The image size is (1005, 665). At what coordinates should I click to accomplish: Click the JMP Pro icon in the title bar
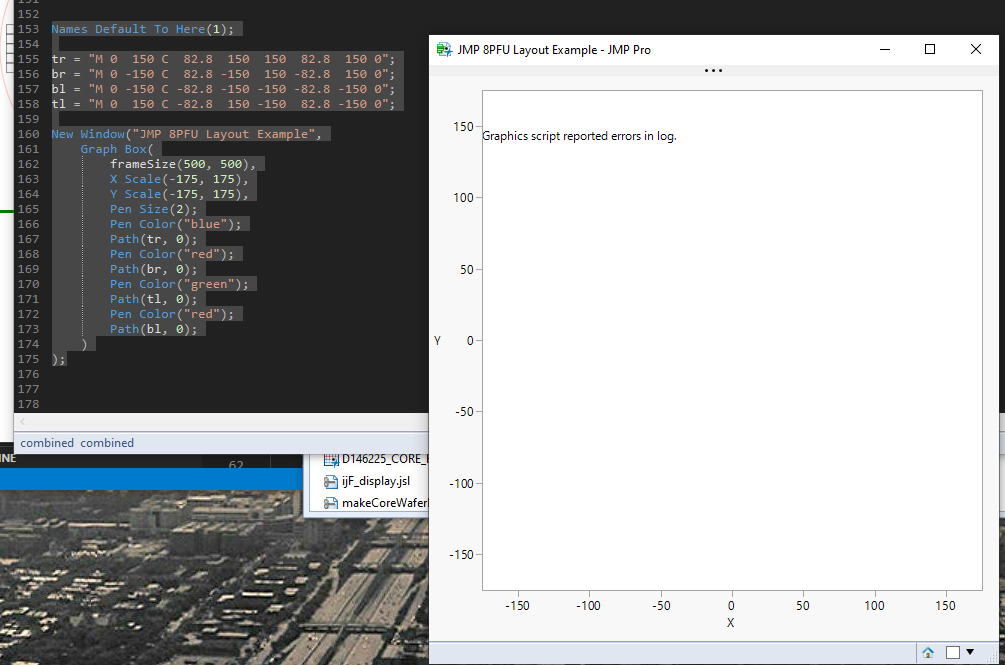pos(444,50)
